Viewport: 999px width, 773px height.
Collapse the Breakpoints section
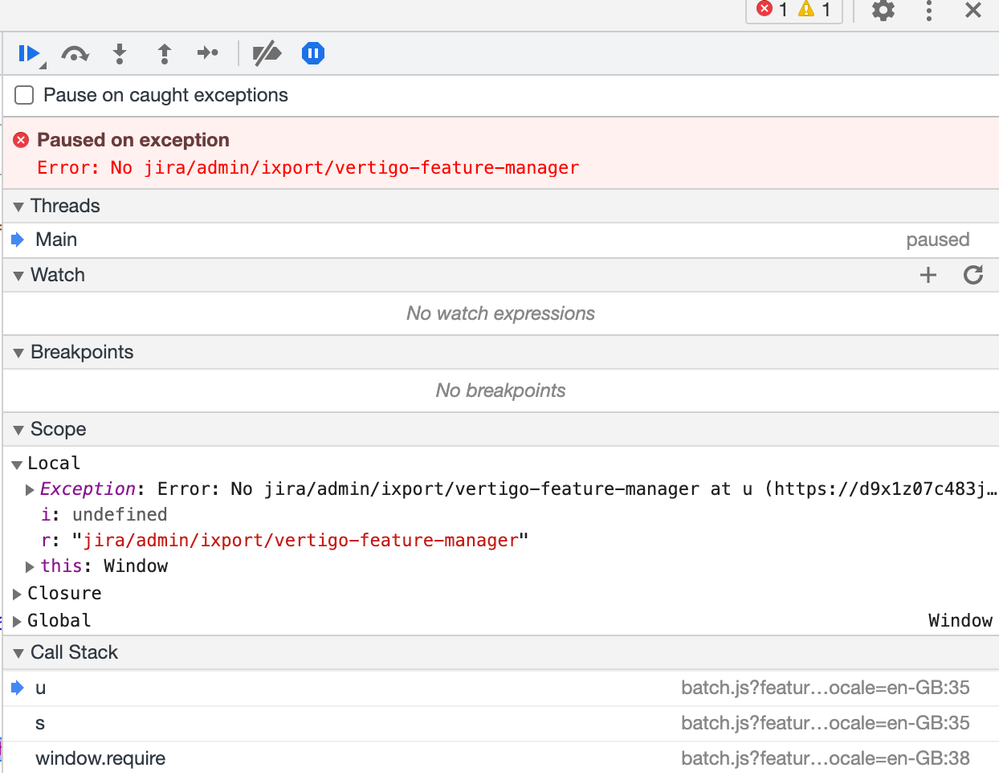click(18, 352)
